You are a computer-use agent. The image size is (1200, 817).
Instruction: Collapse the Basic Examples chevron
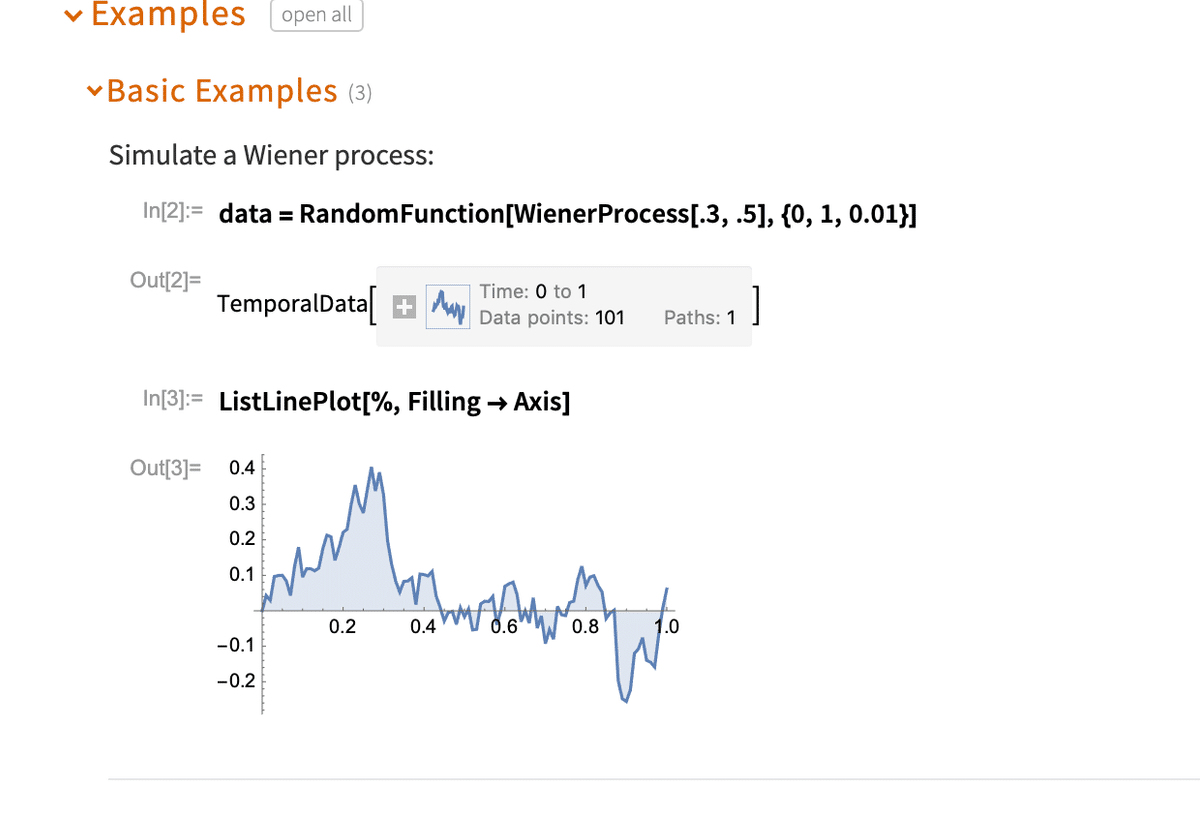[x=94, y=91]
